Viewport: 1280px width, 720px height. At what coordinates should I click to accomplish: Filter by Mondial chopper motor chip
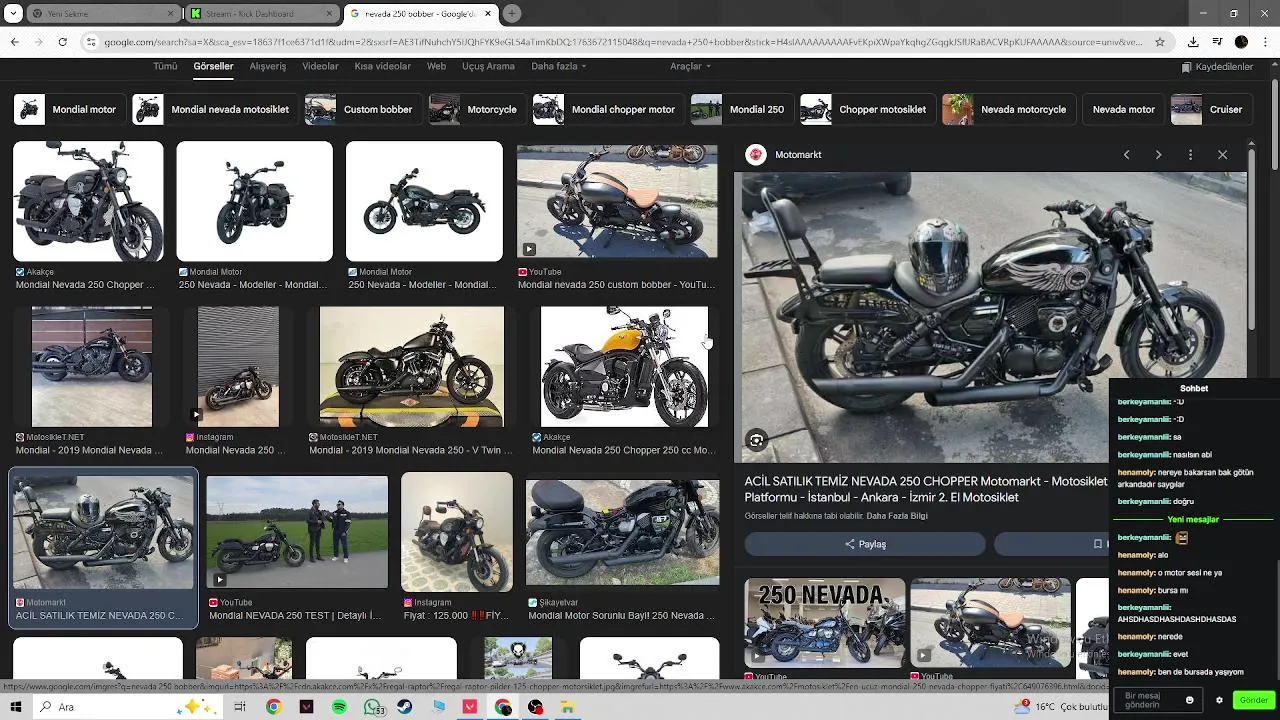(x=606, y=109)
